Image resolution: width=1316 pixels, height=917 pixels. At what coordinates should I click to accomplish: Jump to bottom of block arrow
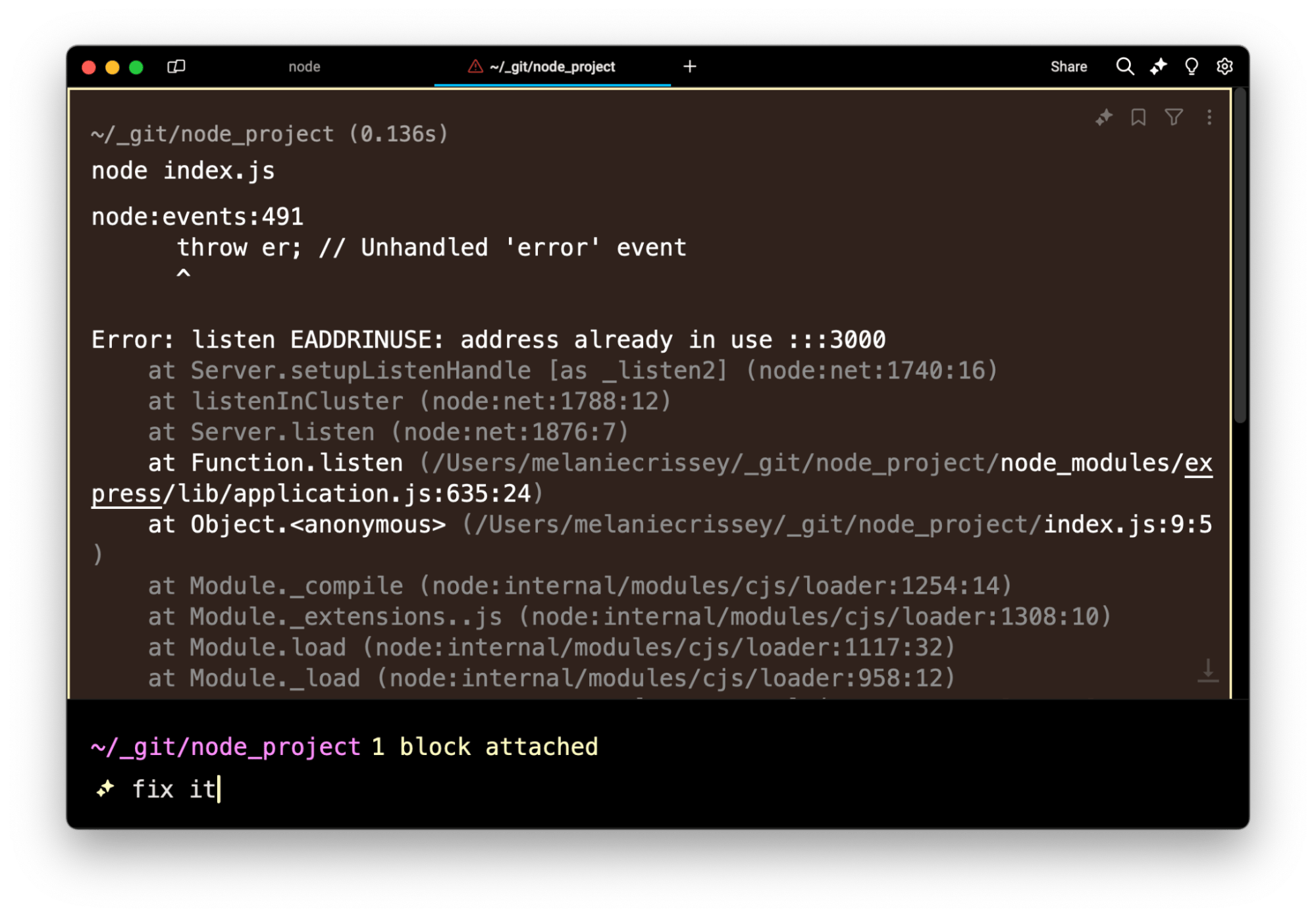pyautogui.click(x=1207, y=670)
